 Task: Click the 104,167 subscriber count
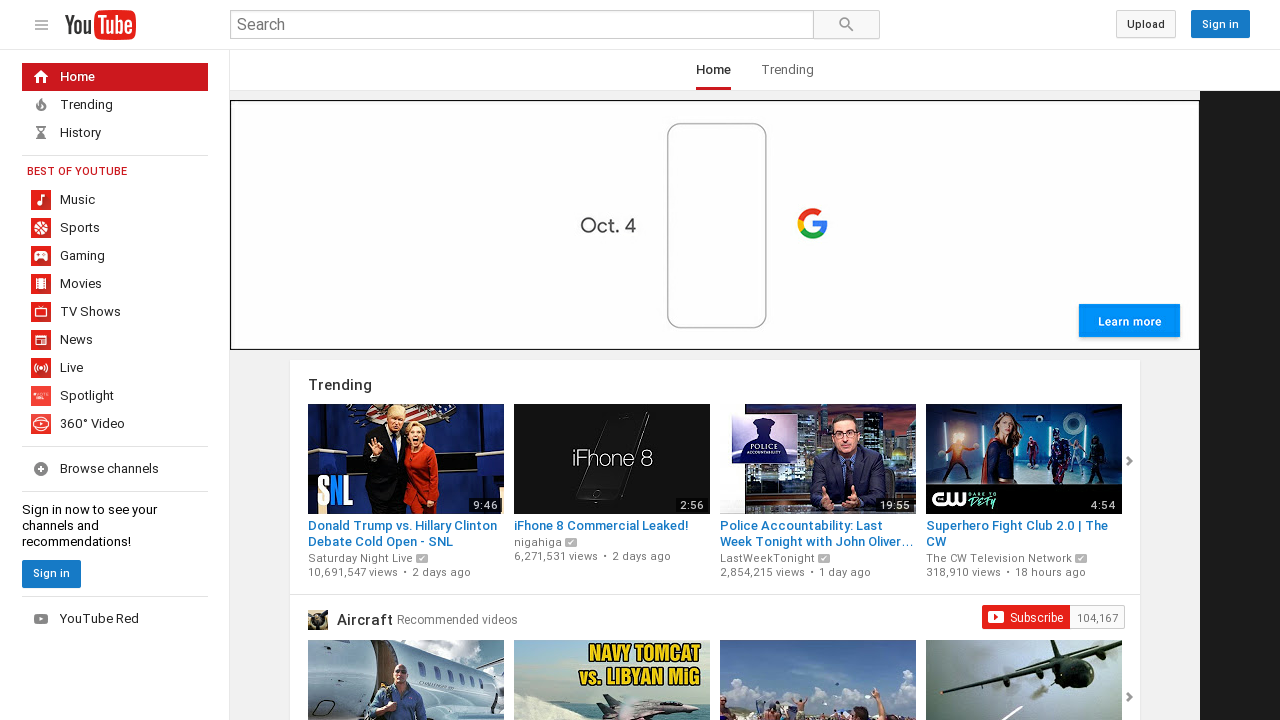[1097, 618]
